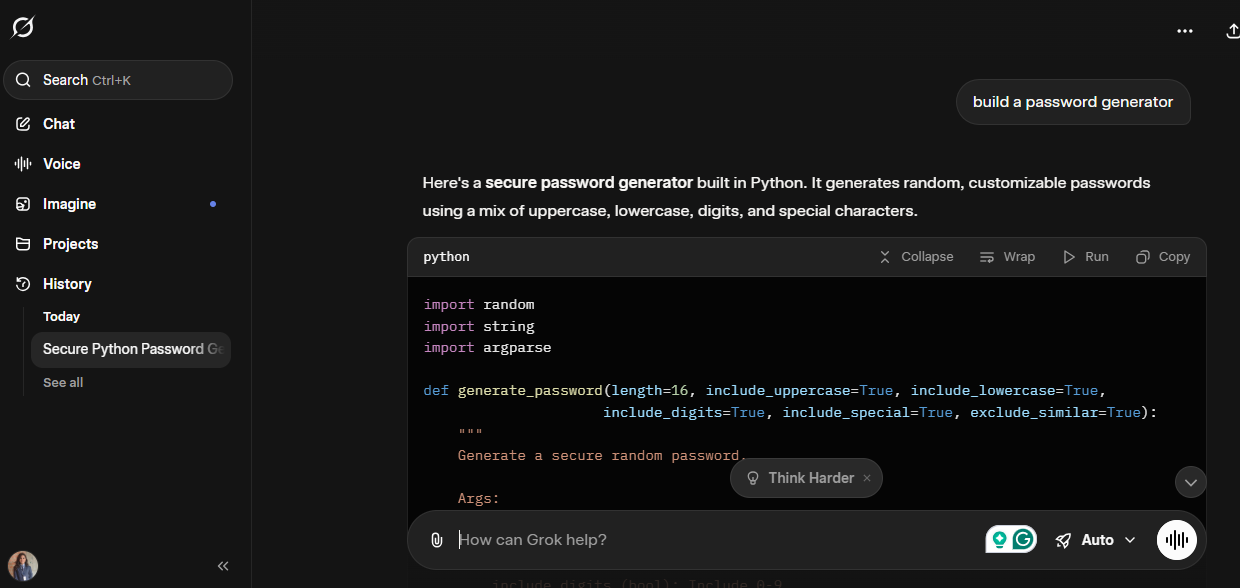This screenshot has width=1240, height=588.
Task: Click the search magnifier icon
Action: [24, 80]
